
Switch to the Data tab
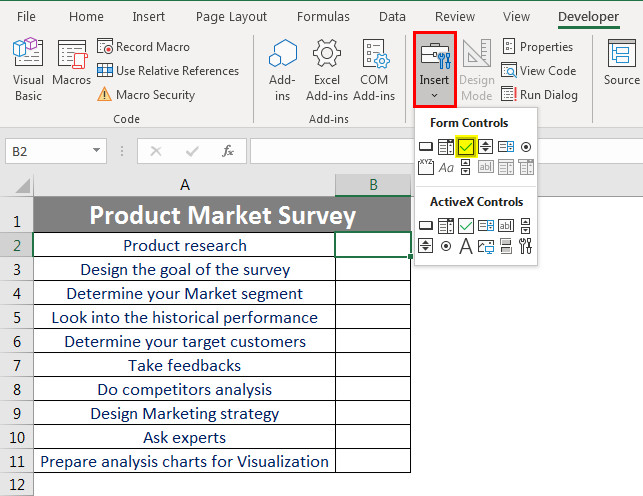pos(392,16)
